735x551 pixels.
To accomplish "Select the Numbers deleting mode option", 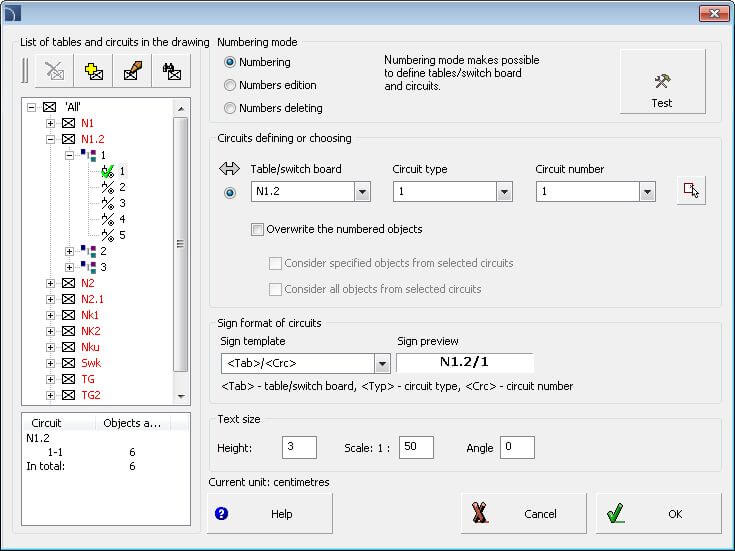I will (x=230, y=108).
